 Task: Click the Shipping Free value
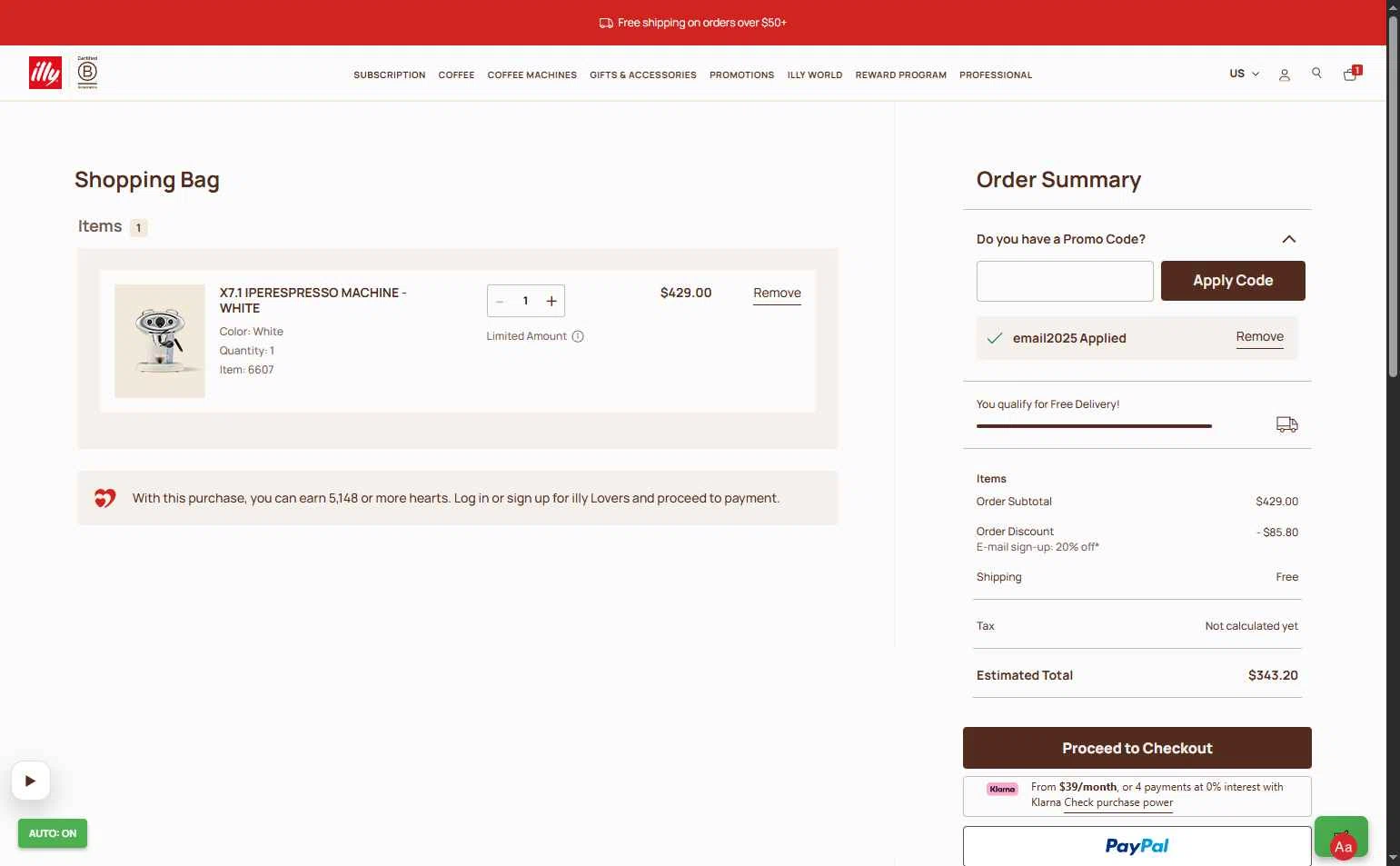pyautogui.click(x=1286, y=577)
